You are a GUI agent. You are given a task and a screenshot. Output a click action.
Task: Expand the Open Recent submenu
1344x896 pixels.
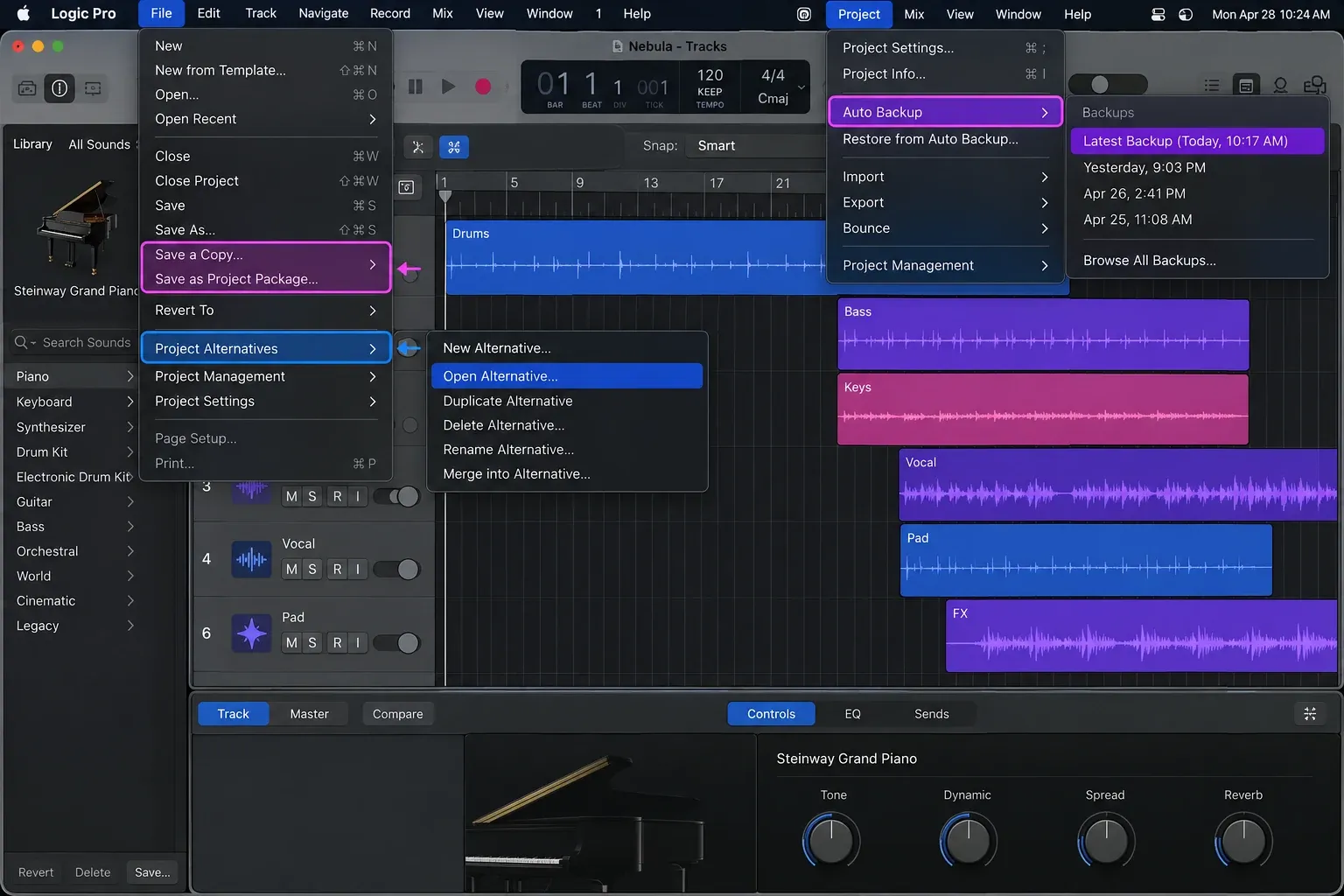tap(265, 119)
